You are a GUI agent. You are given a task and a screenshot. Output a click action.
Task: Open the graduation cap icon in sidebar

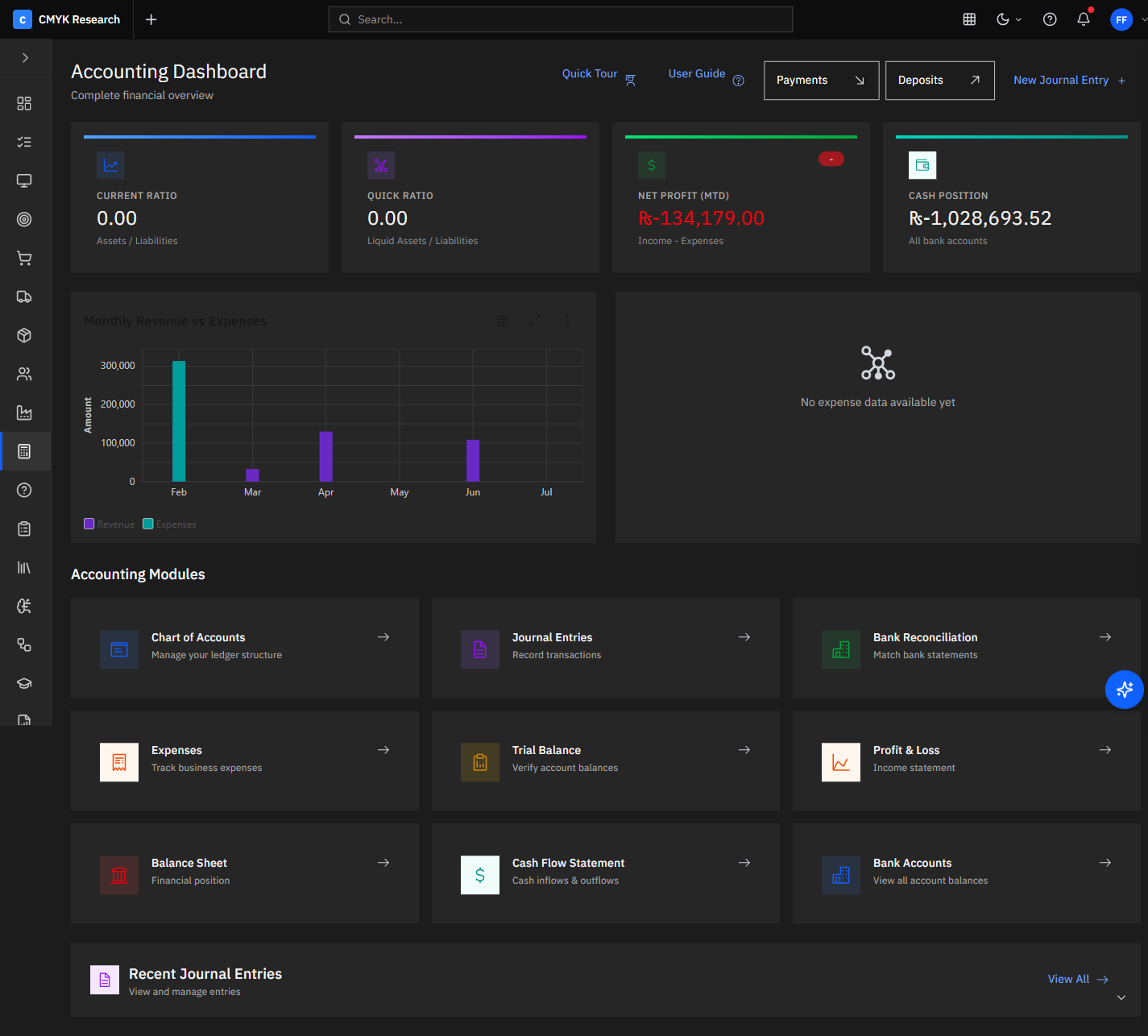point(24,683)
